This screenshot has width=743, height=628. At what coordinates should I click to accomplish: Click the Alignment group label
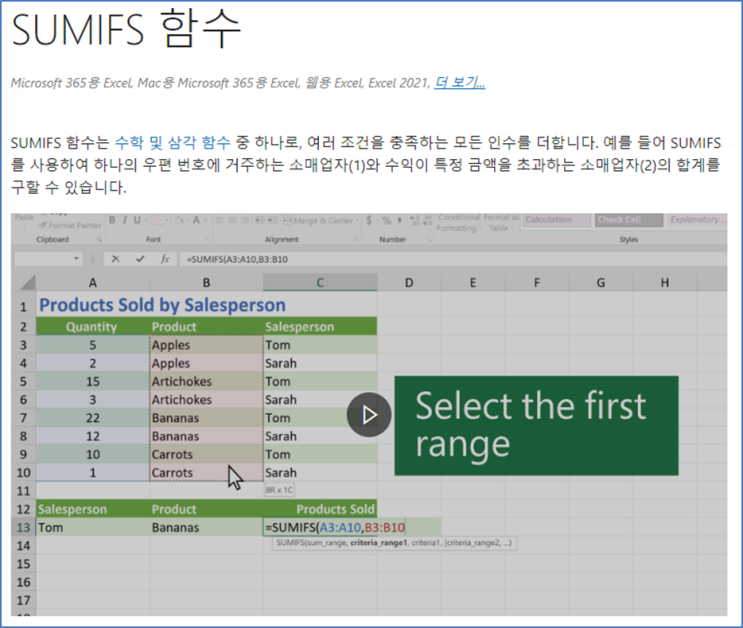pos(282,239)
